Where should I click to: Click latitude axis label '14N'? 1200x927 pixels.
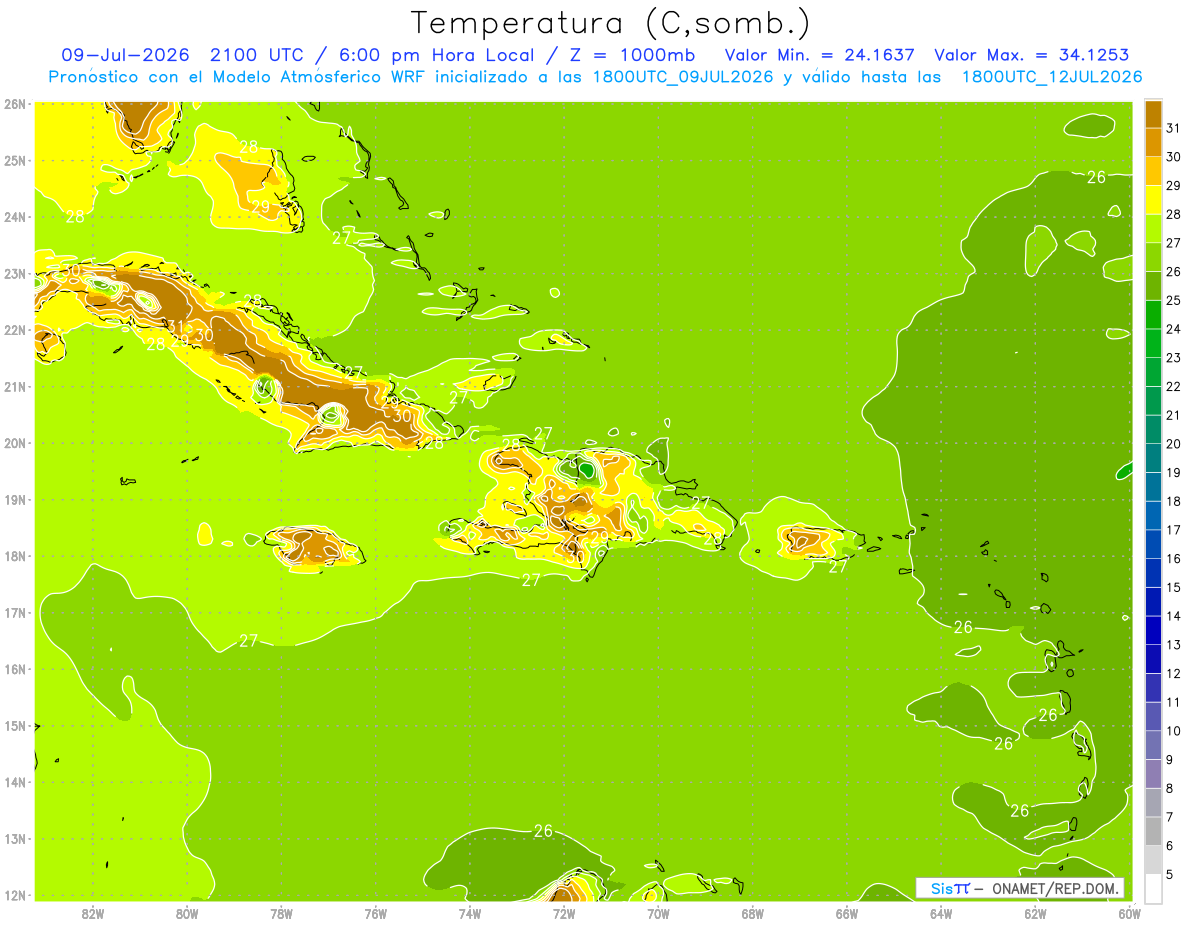click(15, 782)
